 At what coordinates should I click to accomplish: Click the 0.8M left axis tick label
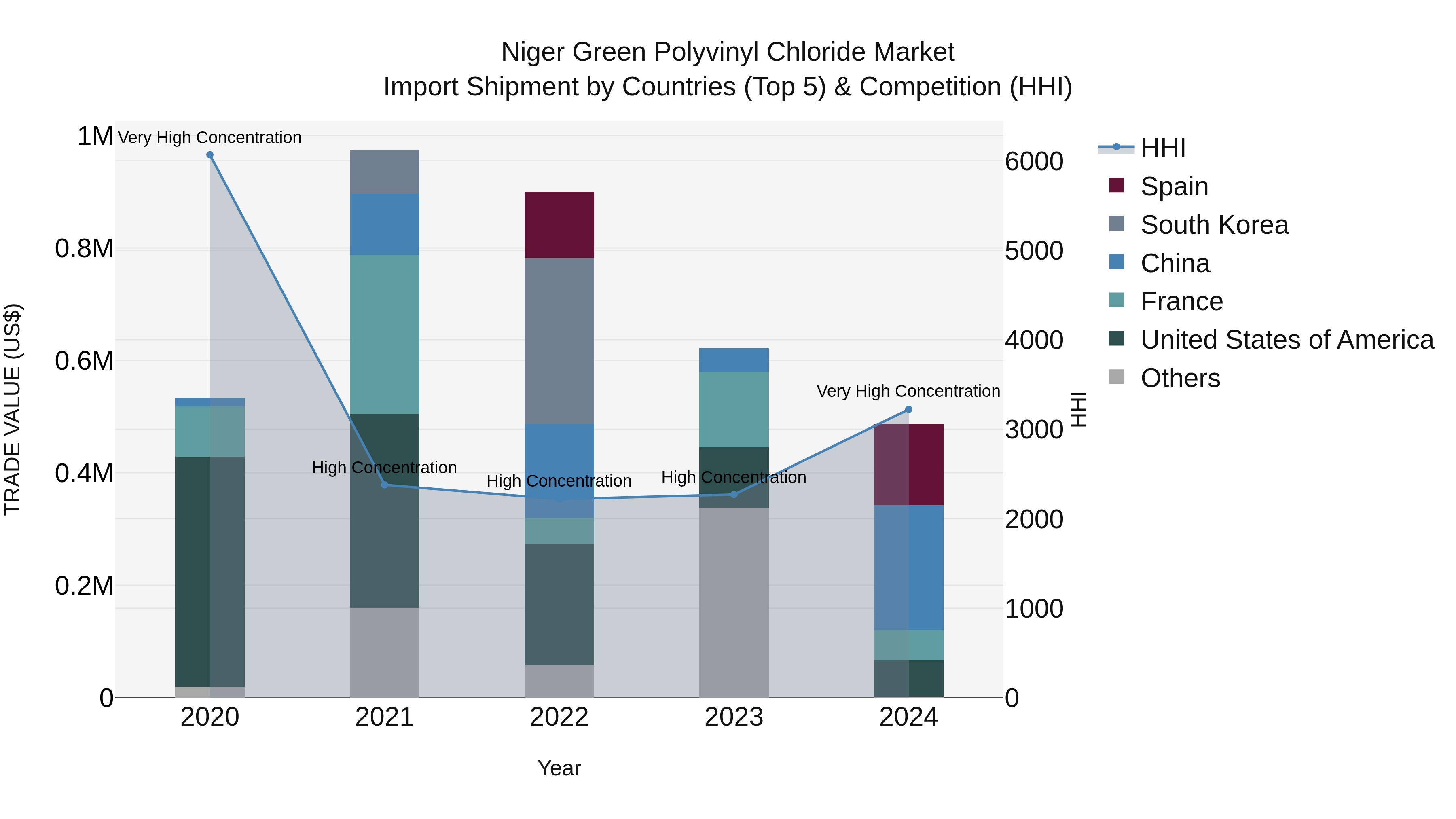click(x=84, y=249)
